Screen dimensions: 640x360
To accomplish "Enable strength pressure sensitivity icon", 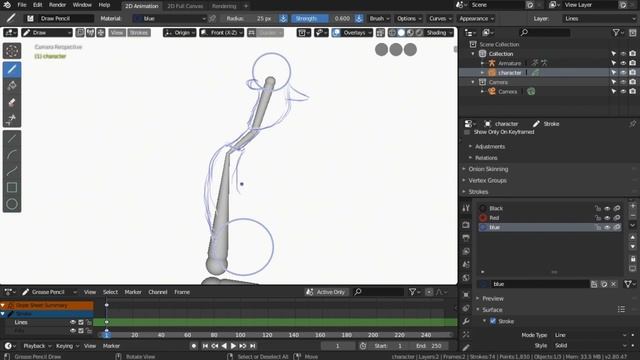I will click(x=358, y=18).
